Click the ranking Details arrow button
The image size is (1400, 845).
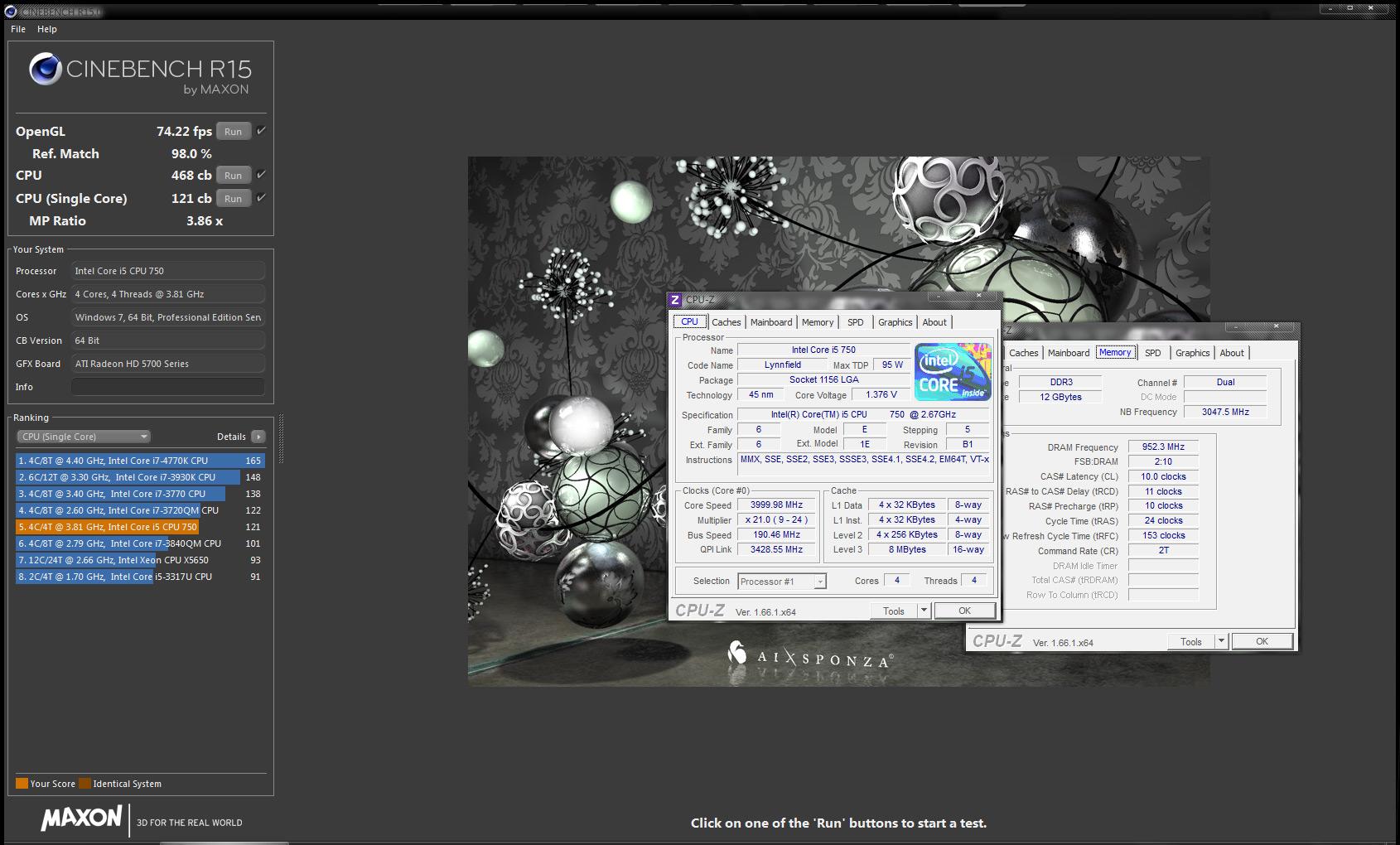pyautogui.click(x=258, y=437)
